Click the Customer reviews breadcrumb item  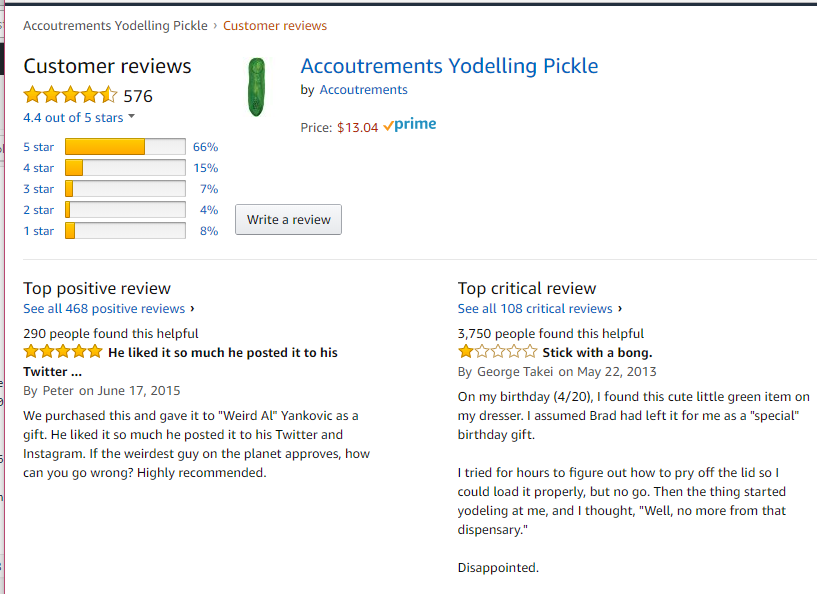coord(275,26)
